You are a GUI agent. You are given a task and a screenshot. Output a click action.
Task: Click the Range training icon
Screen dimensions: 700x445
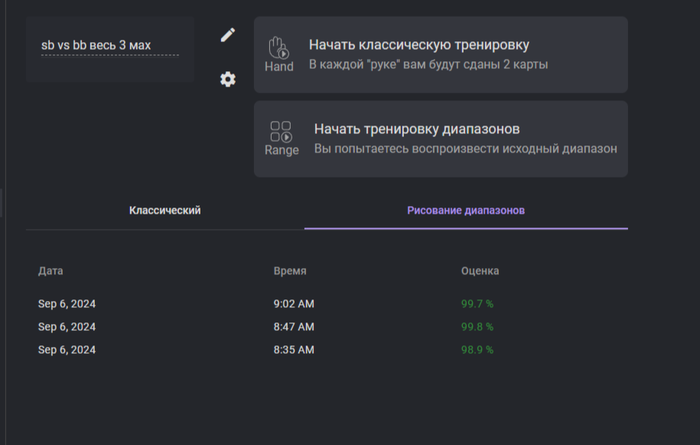281,138
